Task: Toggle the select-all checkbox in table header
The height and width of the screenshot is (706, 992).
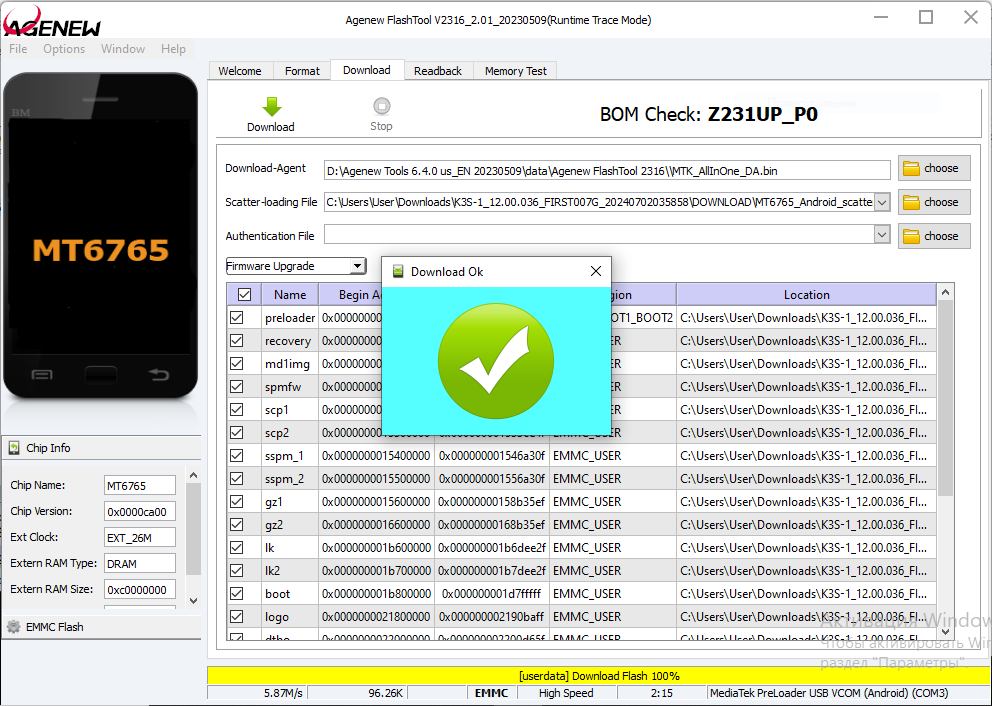Action: click(x=244, y=294)
